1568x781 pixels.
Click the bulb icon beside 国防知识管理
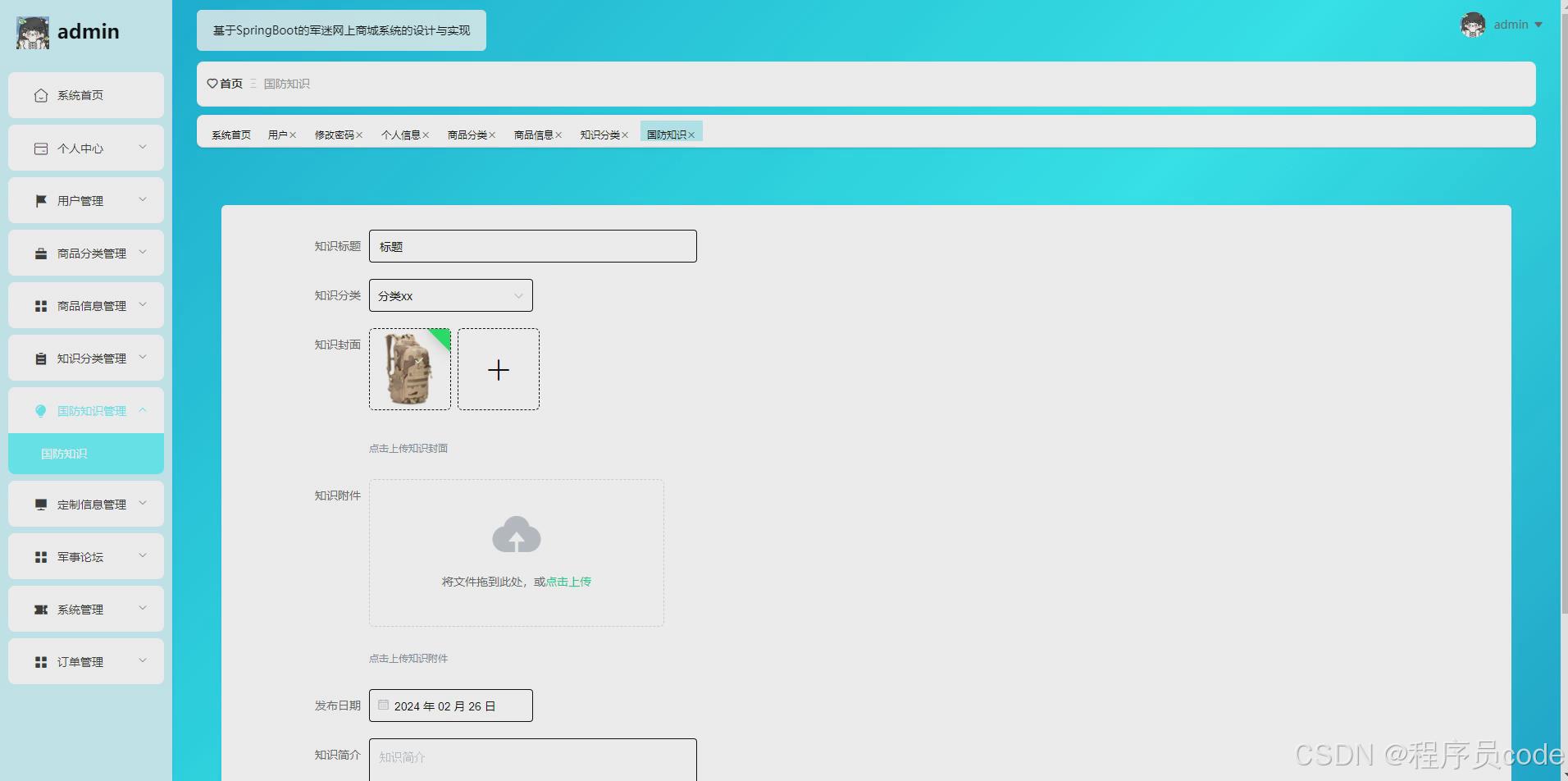(x=41, y=411)
